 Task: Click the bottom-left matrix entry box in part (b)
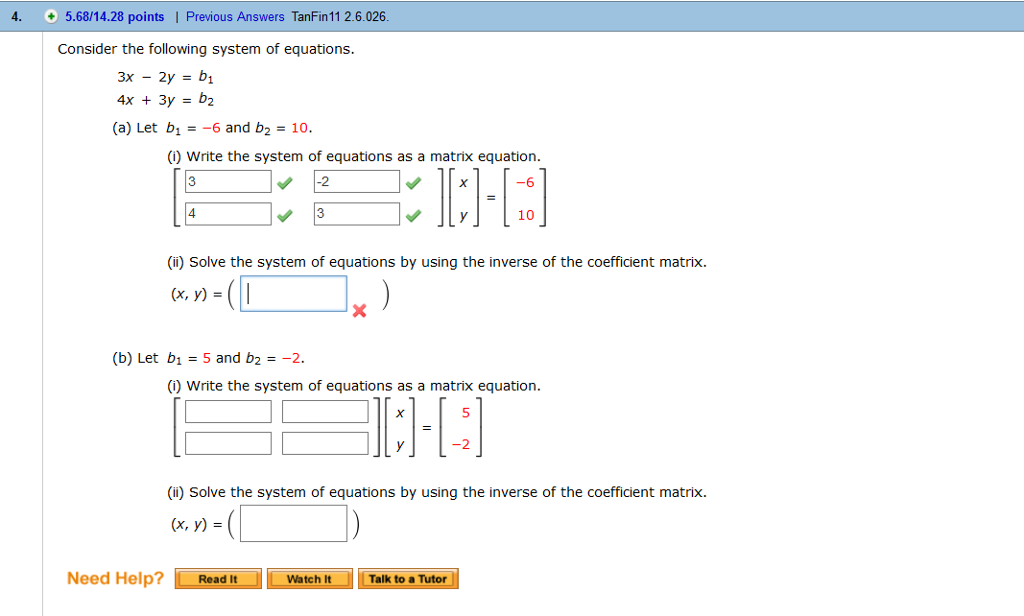pos(227,442)
